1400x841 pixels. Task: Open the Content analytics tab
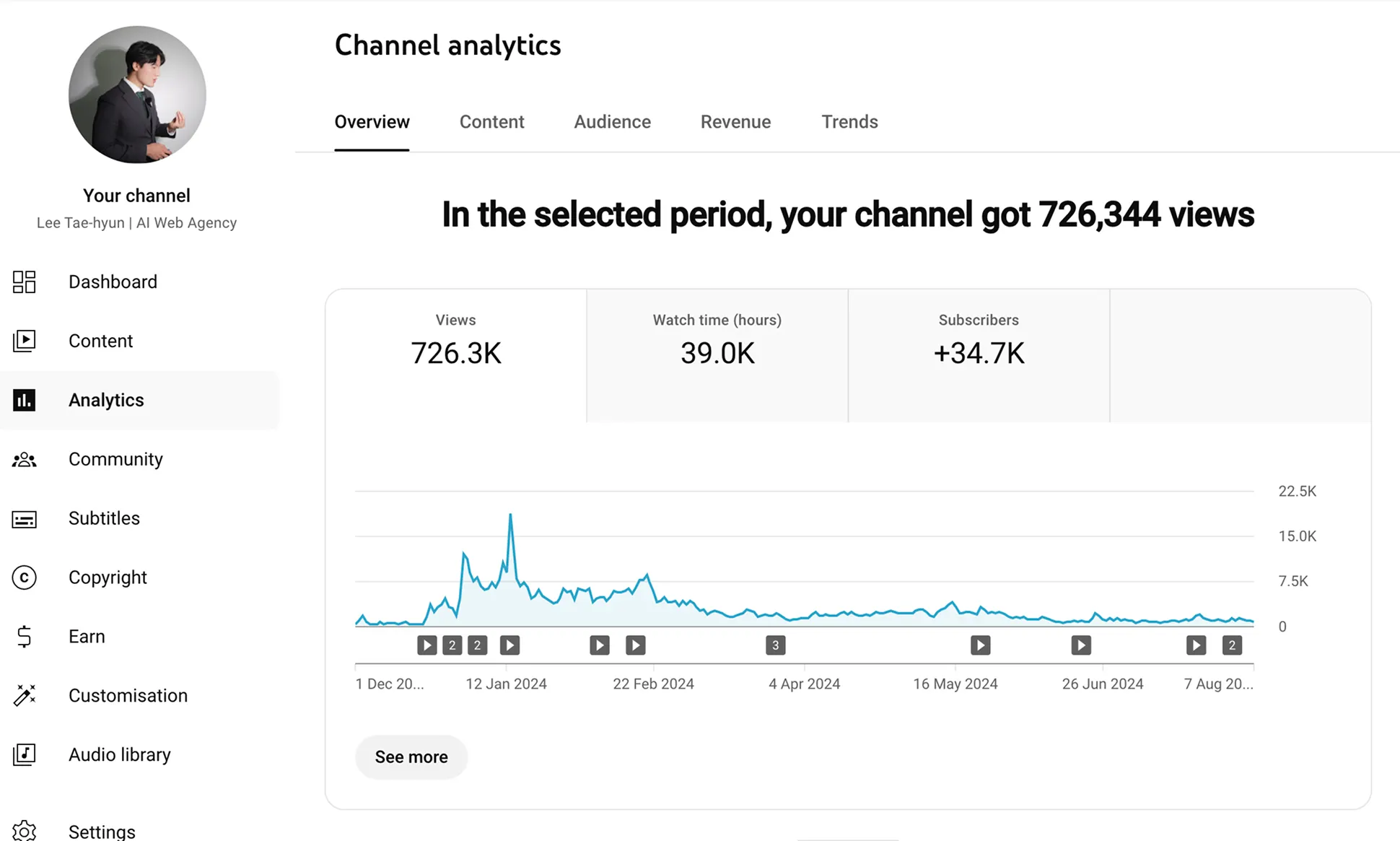point(491,122)
